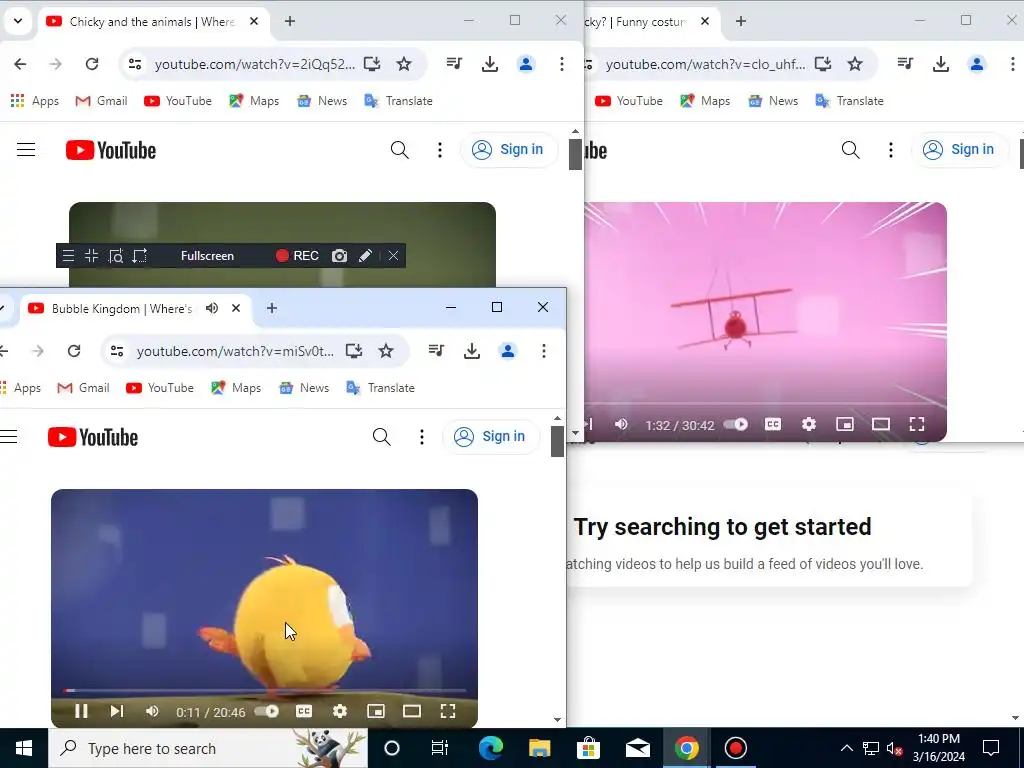Close the screen recorder toolbar
This screenshot has width=1024, height=768.
pos(393,255)
